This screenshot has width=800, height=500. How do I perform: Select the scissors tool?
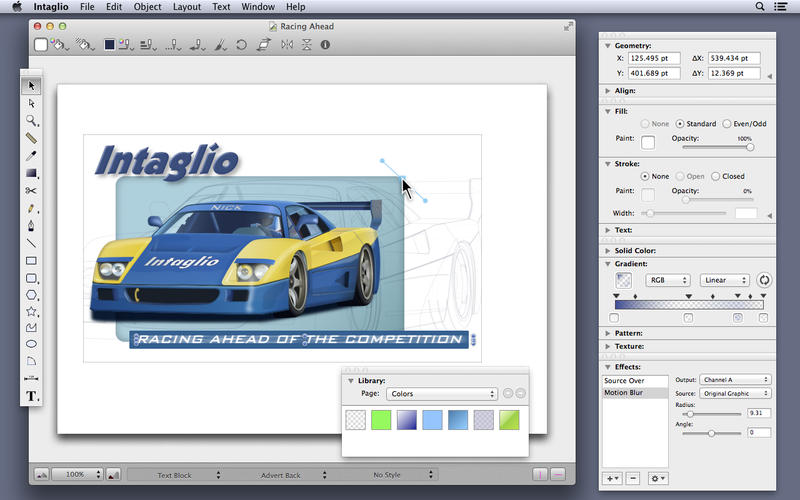pos(31,190)
